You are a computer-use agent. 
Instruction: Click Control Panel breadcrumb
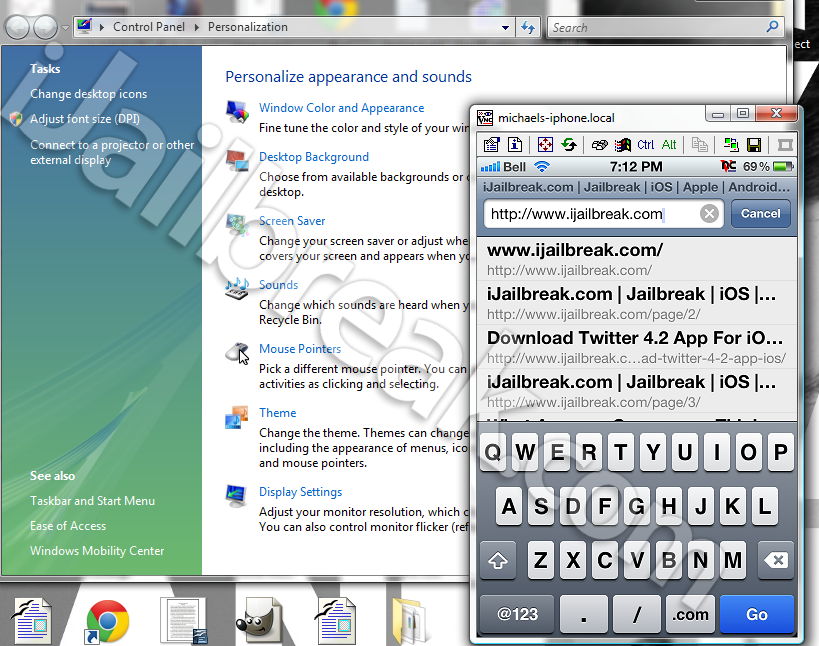pos(149,27)
